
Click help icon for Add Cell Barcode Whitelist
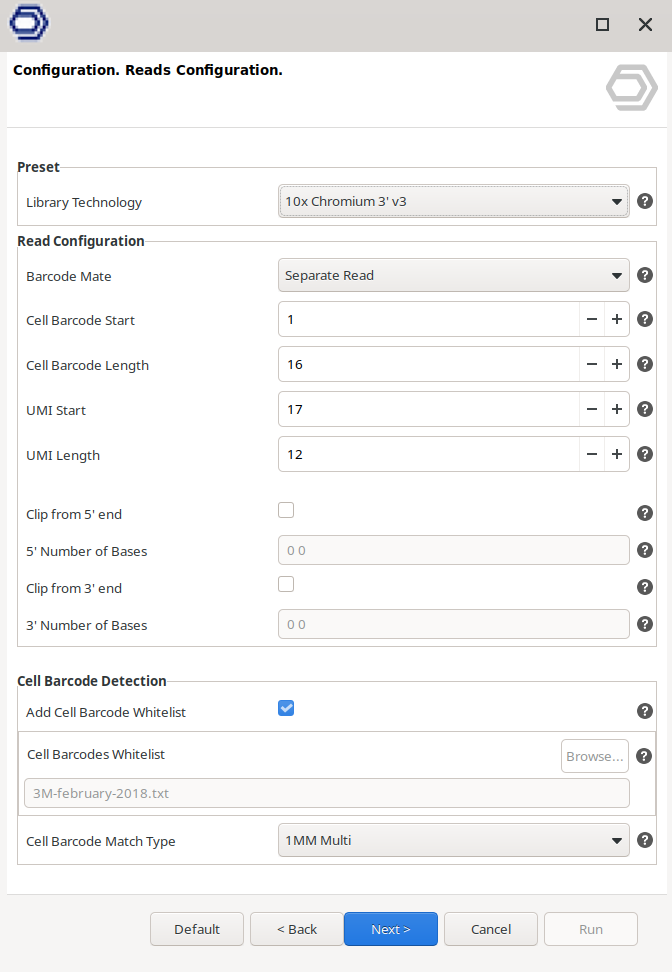pos(645,712)
